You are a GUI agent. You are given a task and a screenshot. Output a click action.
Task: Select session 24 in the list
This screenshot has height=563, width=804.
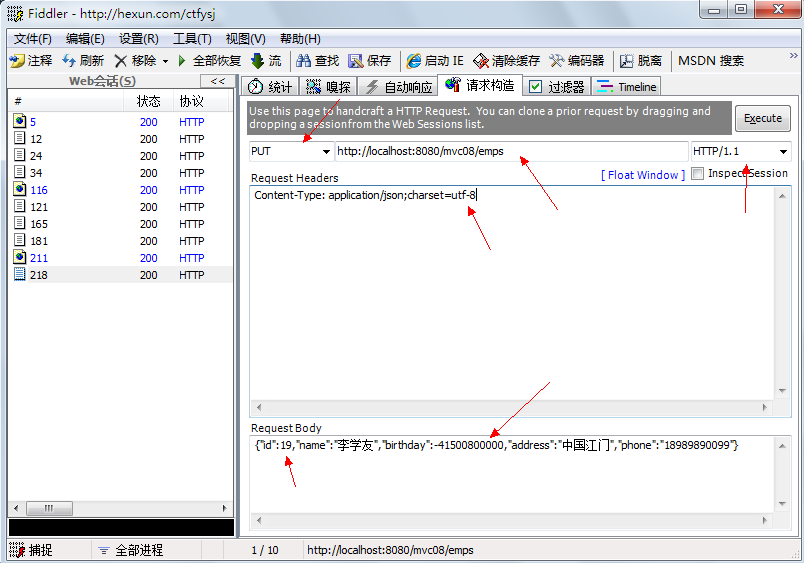click(x=120, y=156)
